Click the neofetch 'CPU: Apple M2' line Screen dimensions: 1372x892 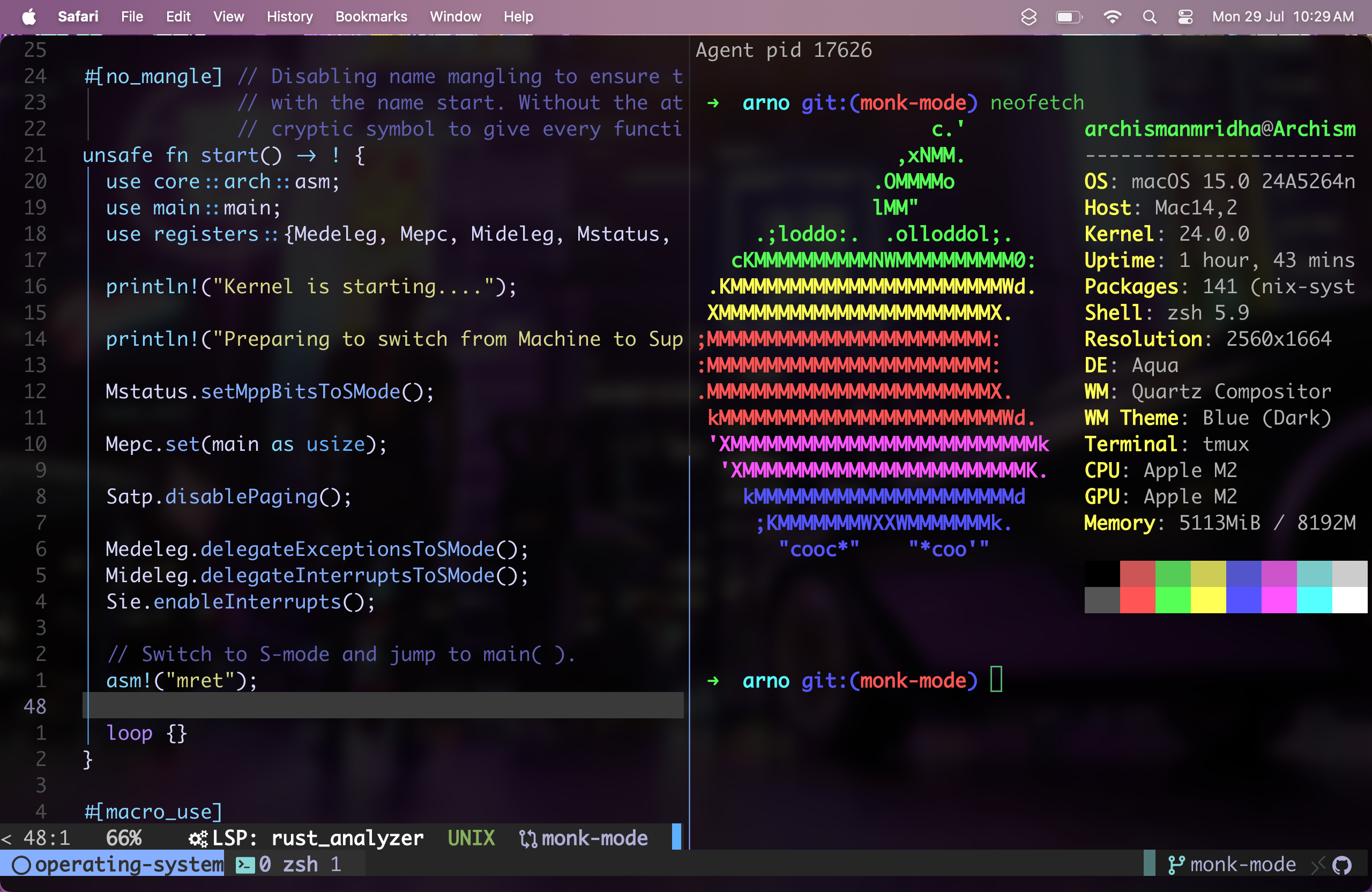coord(1161,471)
